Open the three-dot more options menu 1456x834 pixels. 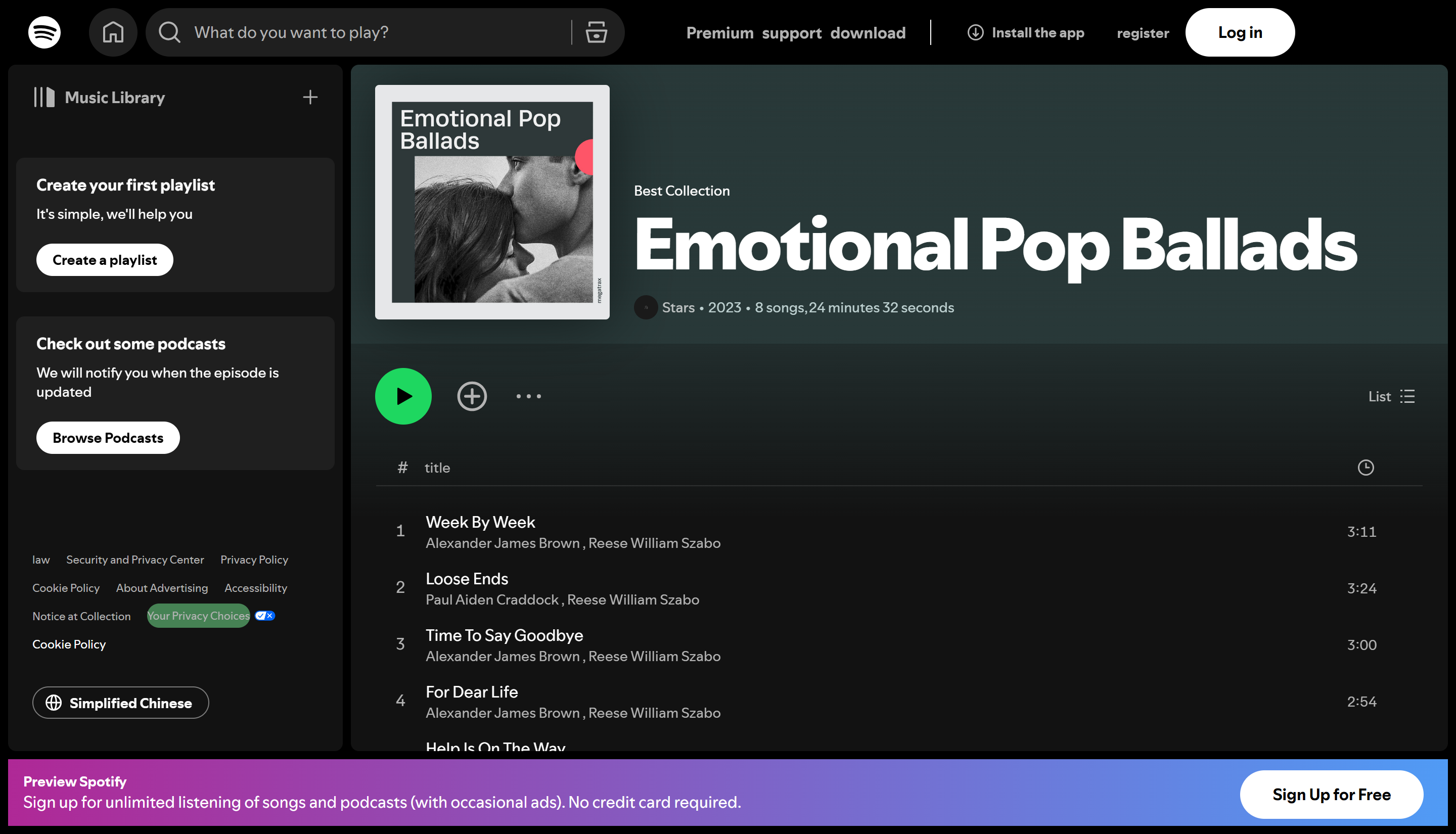coord(528,396)
